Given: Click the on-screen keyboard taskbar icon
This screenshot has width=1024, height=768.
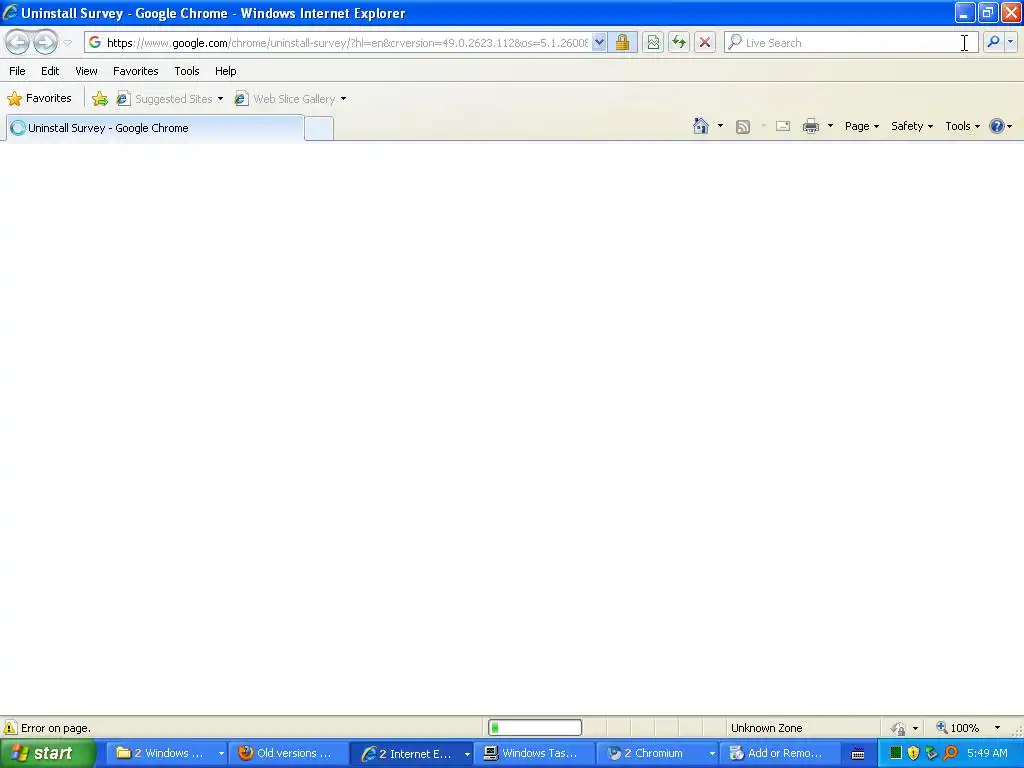Looking at the screenshot, I should pyautogui.click(x=858, y=754).
